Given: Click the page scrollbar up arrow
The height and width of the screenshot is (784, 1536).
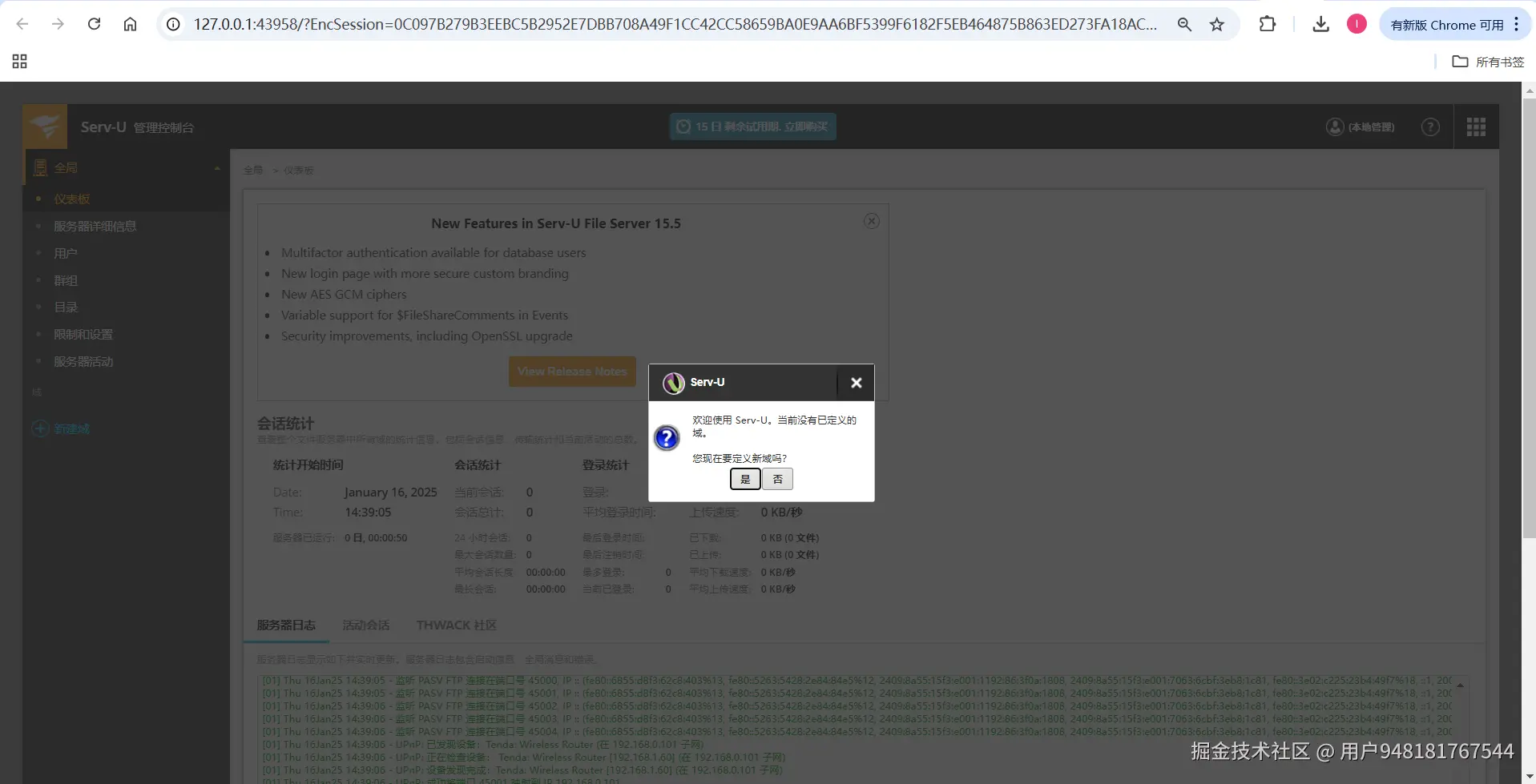Looking at the screenshot, I should [1529, 90].
